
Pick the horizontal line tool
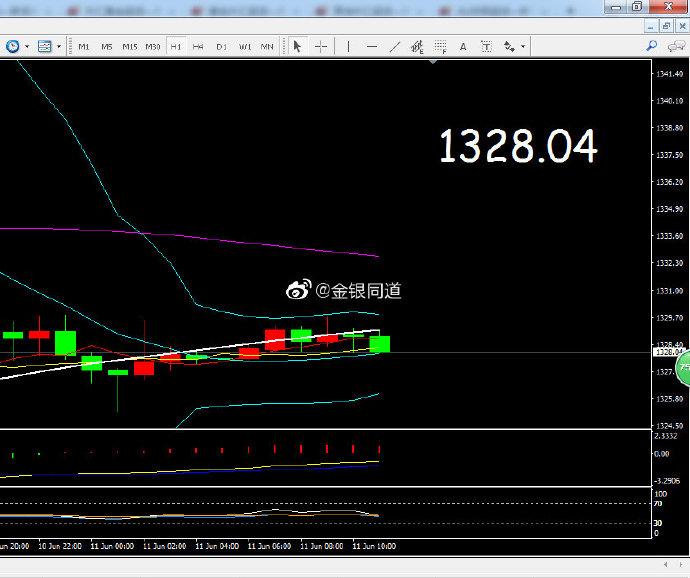(x=372, y=46)
